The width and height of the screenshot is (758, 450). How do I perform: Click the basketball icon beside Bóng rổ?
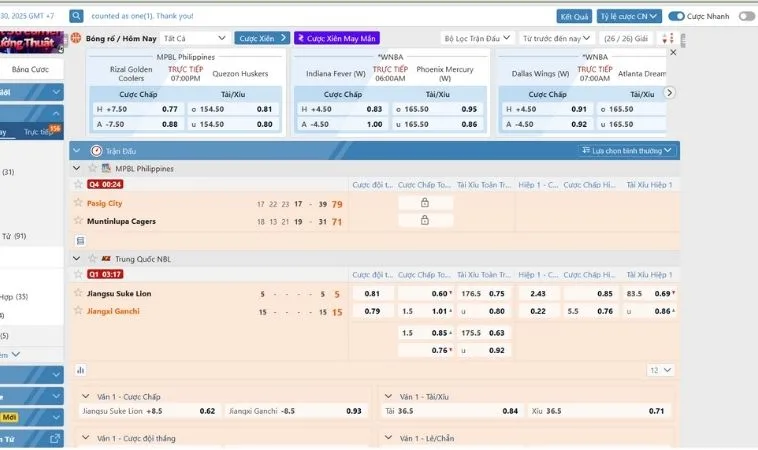point(76,38)
